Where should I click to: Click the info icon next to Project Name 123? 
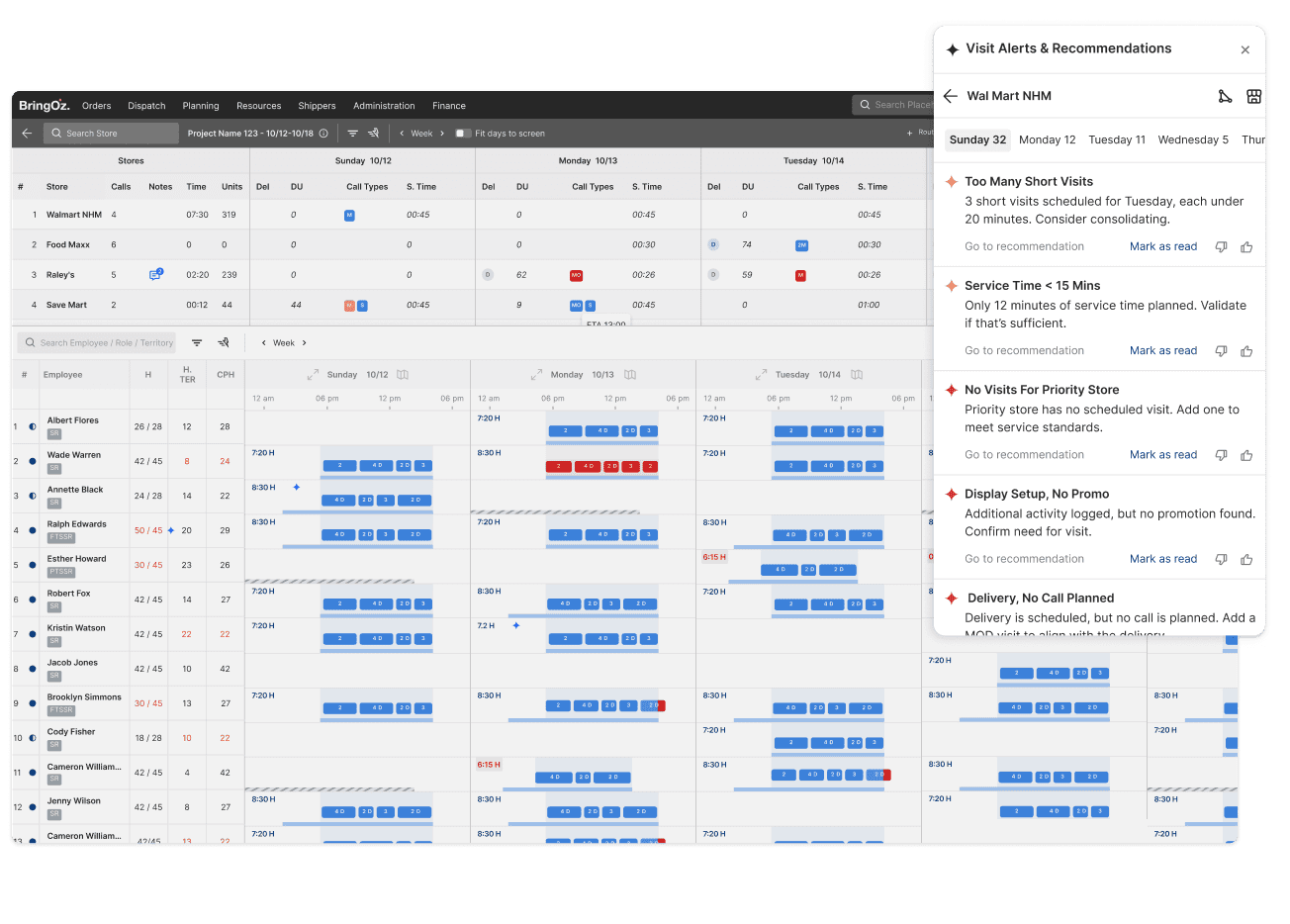(323, 134)
